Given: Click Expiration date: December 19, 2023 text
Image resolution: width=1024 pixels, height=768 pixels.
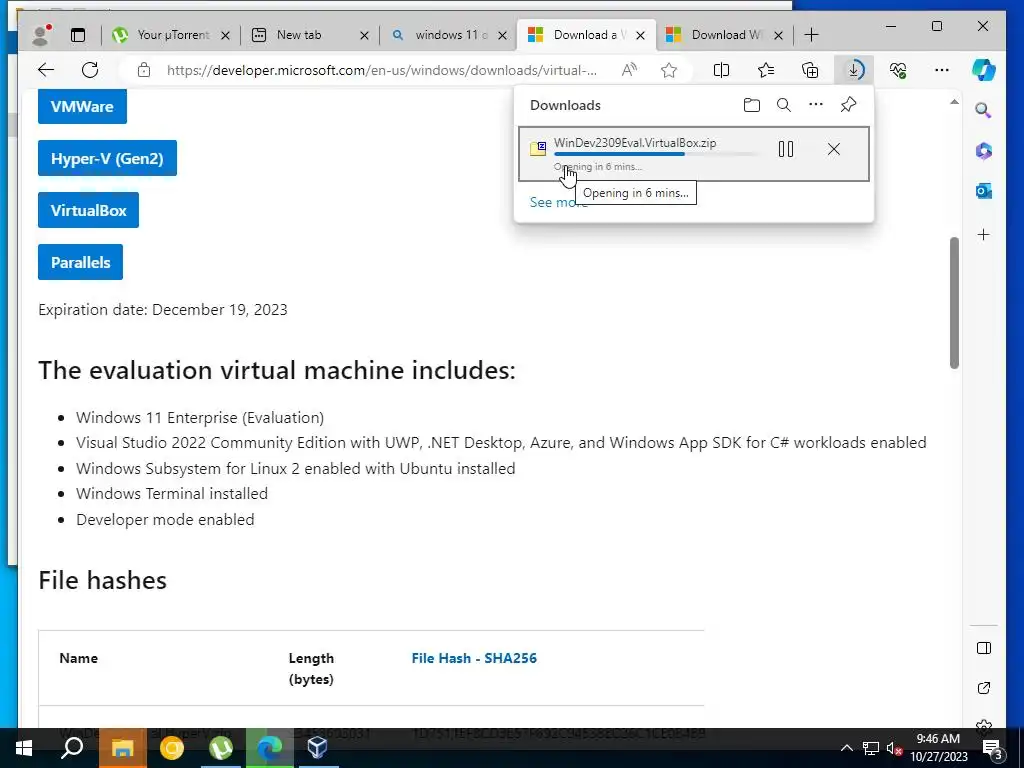Looking at the screenshot, I should pyautogui.click(x=163, y=310).
